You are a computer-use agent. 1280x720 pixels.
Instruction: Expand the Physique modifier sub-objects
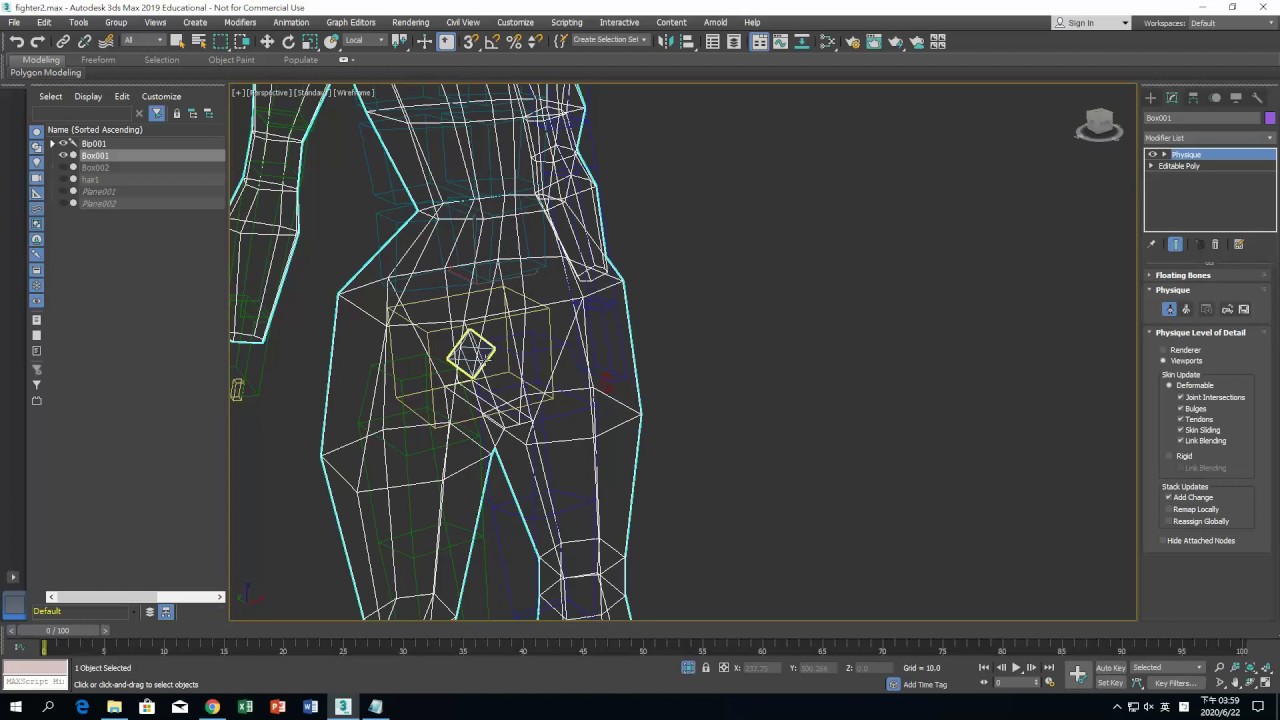tap(1164, 155)
